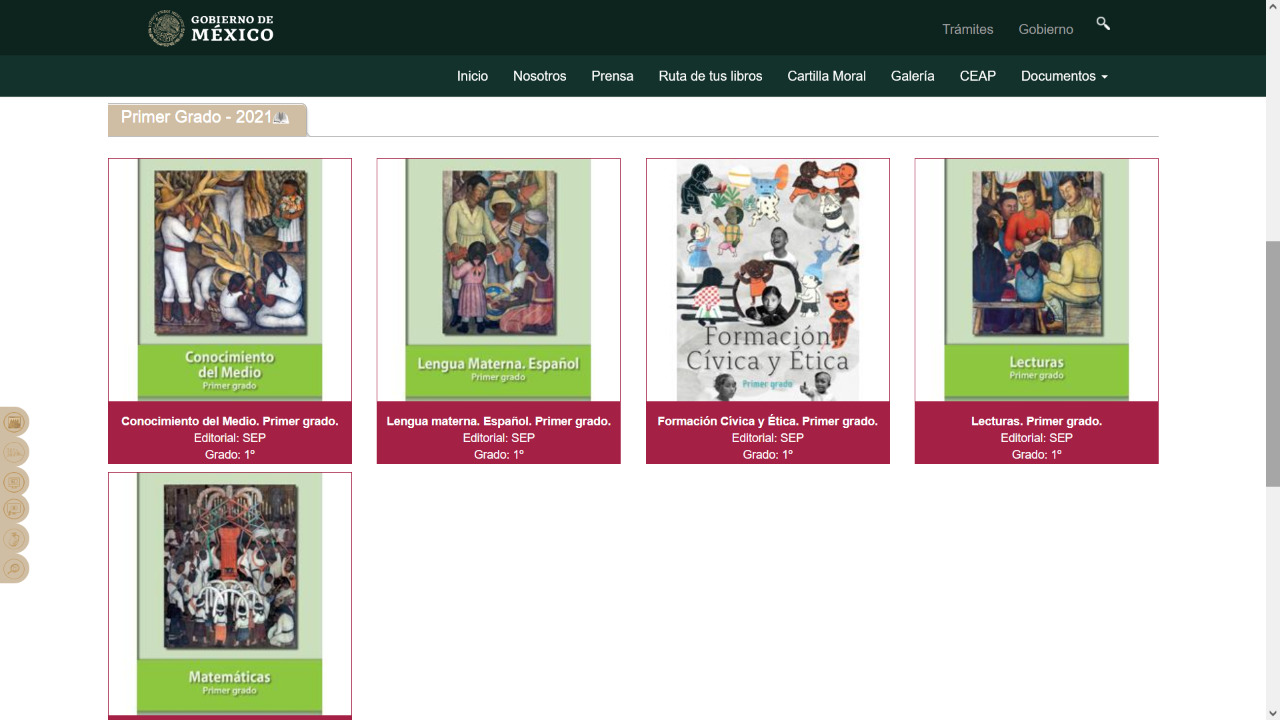Open the Matemáticas Primer grado book cover
This screenshot has width=1280, height=720.
coord(230,593)
